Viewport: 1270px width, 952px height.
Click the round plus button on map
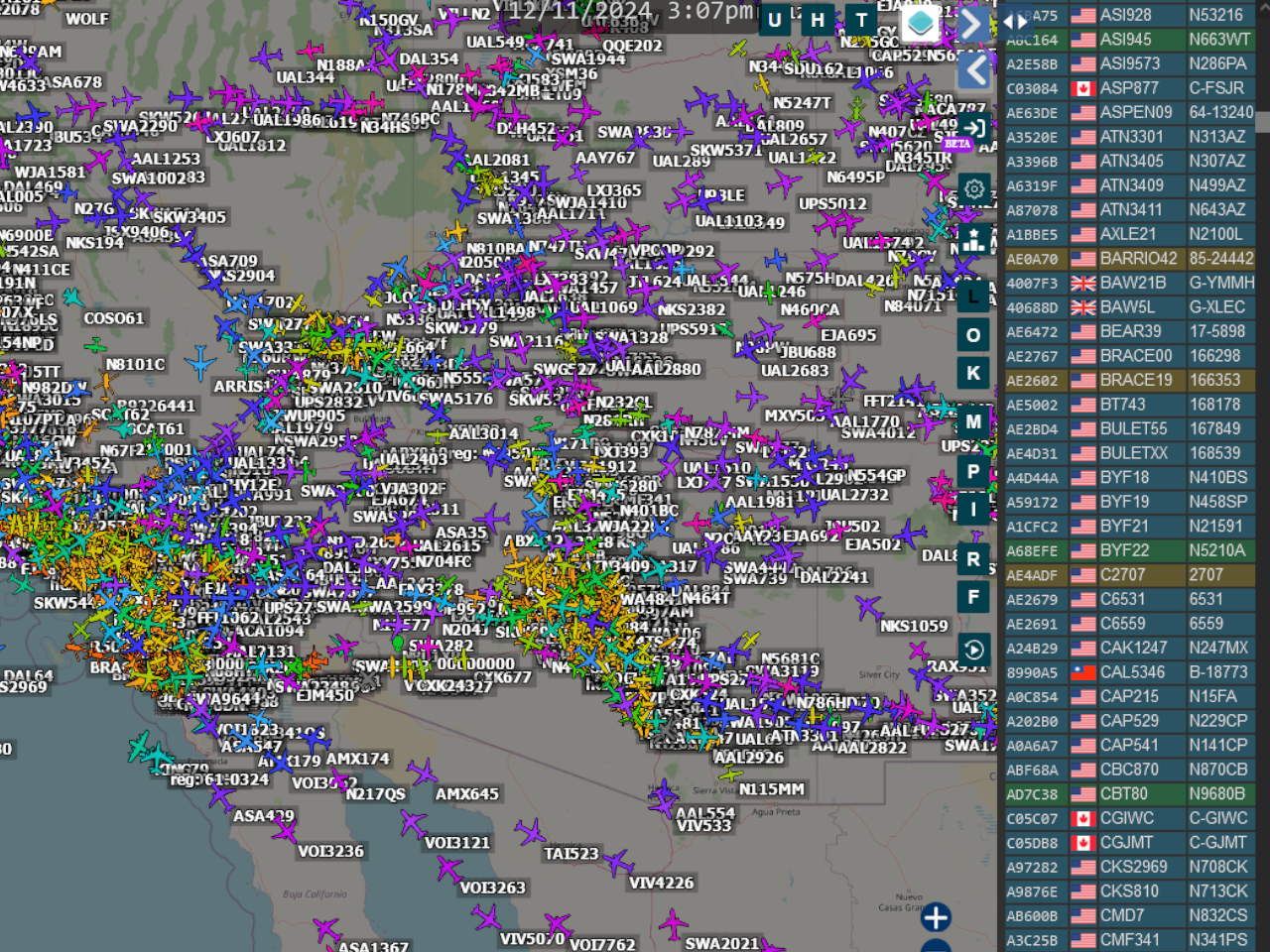(x=936, y=917)
